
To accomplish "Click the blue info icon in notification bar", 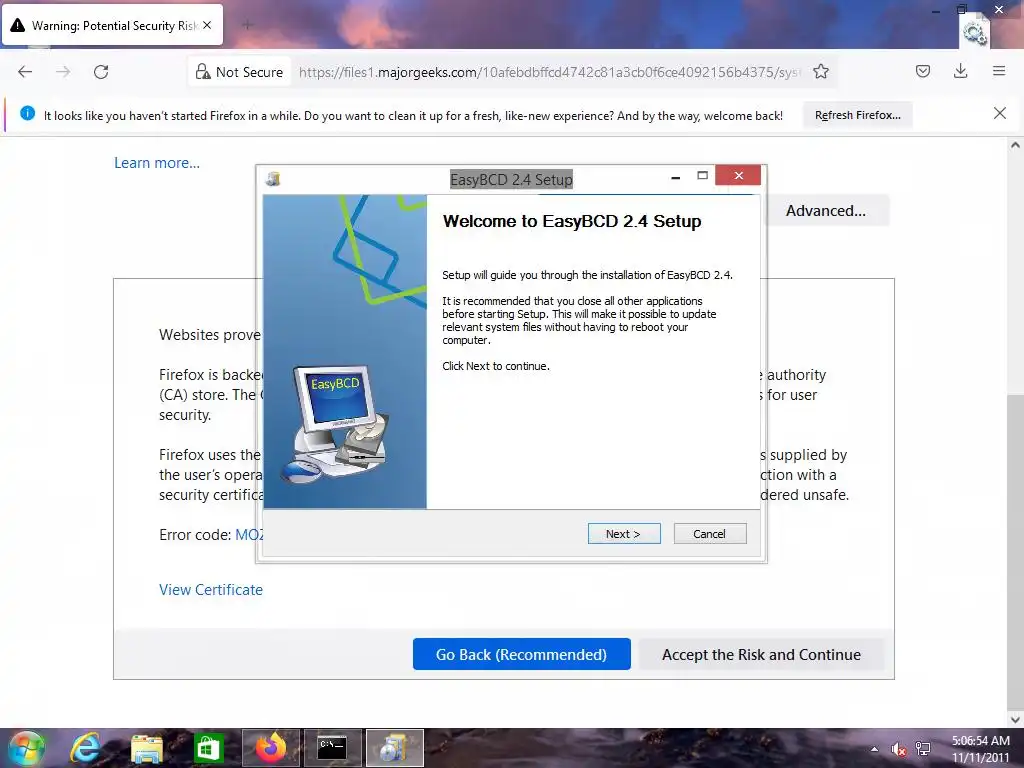I will [27, 113].
